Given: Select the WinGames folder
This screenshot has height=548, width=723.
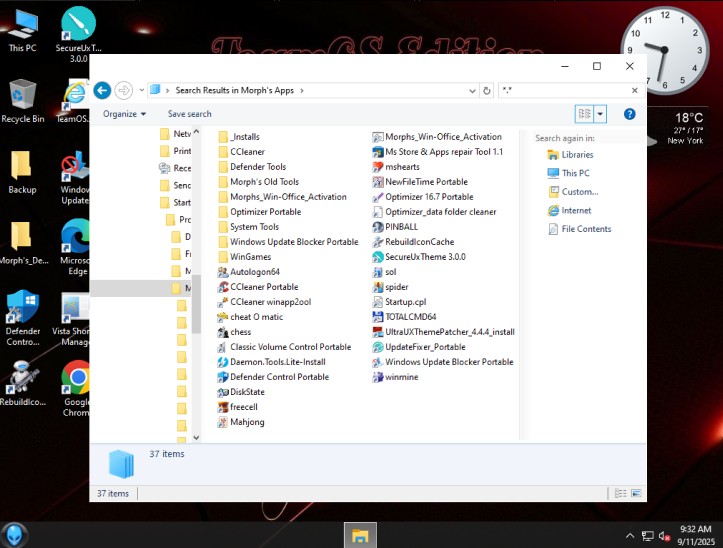Looking at the screenshot, I should pyautogui.click(x=244, y=257).
